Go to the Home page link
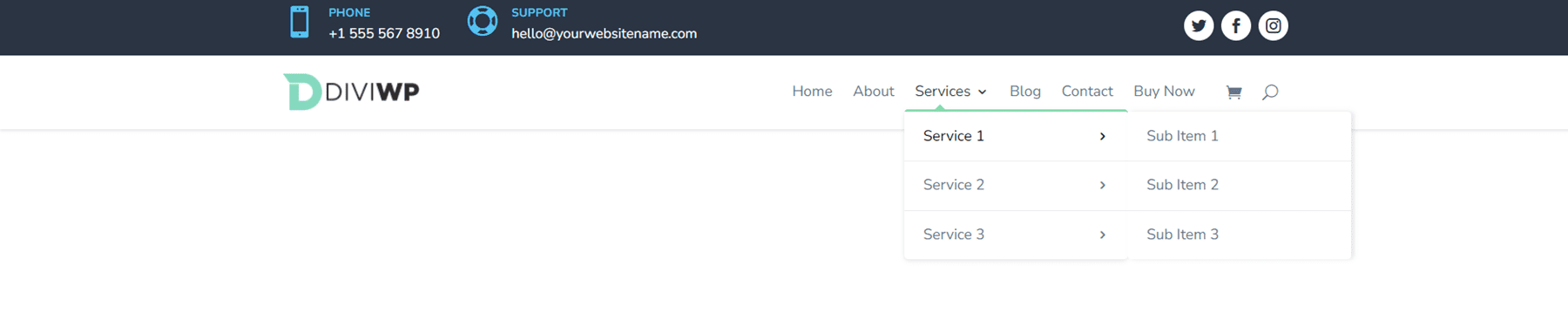The image size is (1568, 327). point(812,92)
